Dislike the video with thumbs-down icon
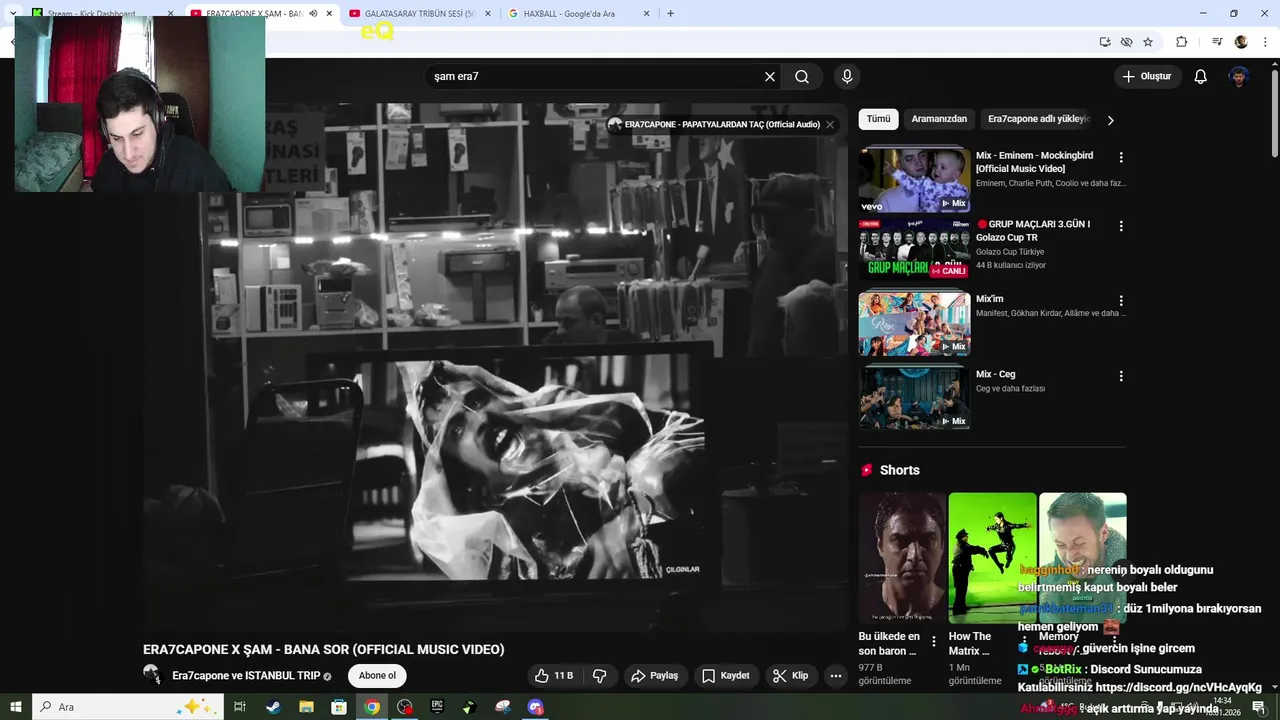Image resolution: width=1280 pixels, height=720 pixels. click(x=600, y=676)
